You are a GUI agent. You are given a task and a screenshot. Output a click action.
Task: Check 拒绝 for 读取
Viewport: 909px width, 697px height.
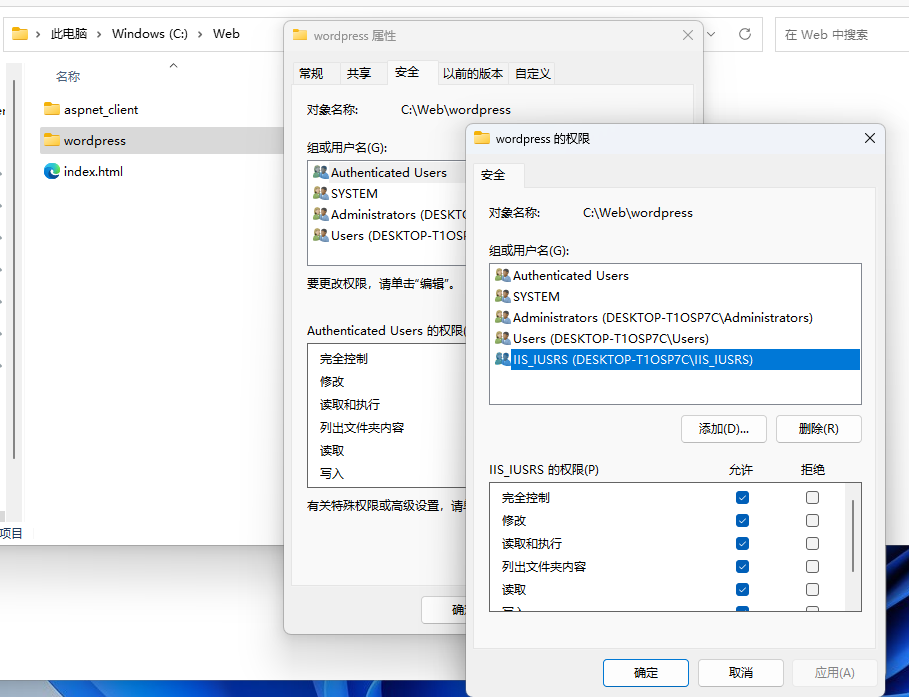coord(812,589)
